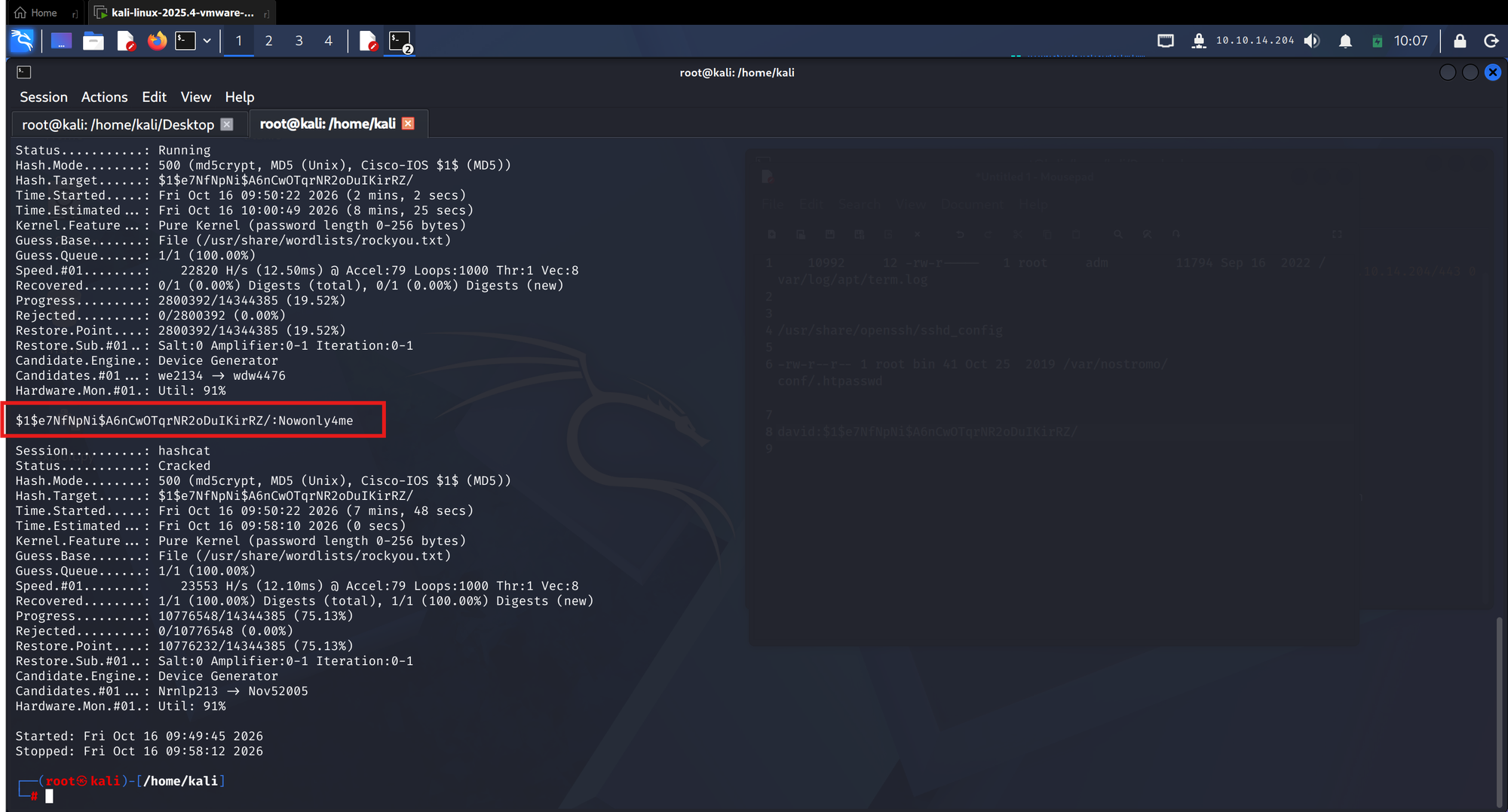Click the clock showing 10:07
Screen dimensions: 1508x812
[1411, 41]
